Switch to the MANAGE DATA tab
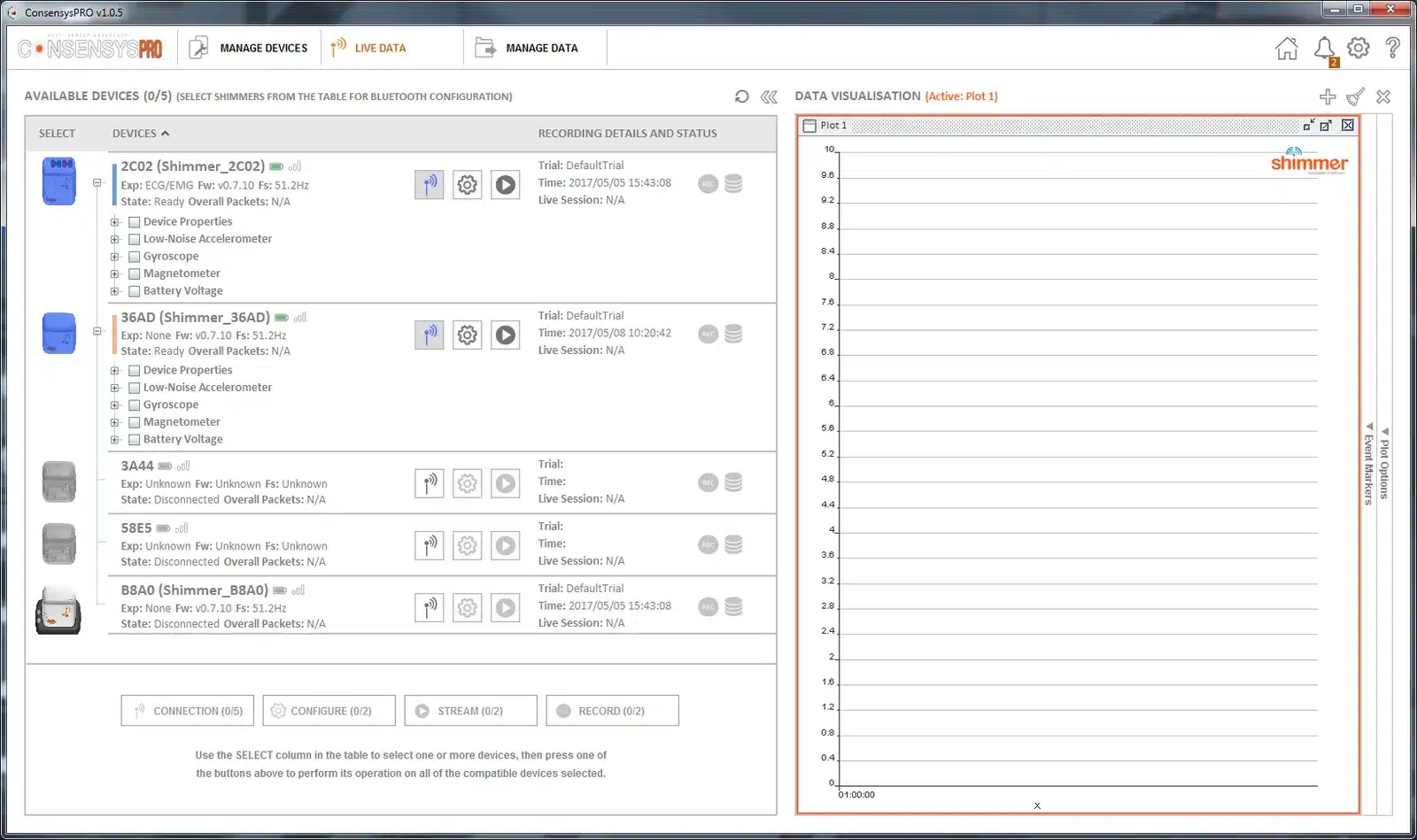 [x=527, y=48]
